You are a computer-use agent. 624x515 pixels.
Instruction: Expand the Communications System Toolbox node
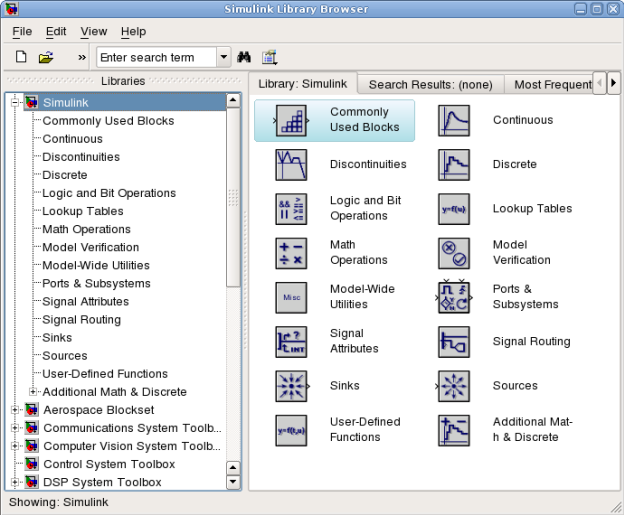(15, 428)
